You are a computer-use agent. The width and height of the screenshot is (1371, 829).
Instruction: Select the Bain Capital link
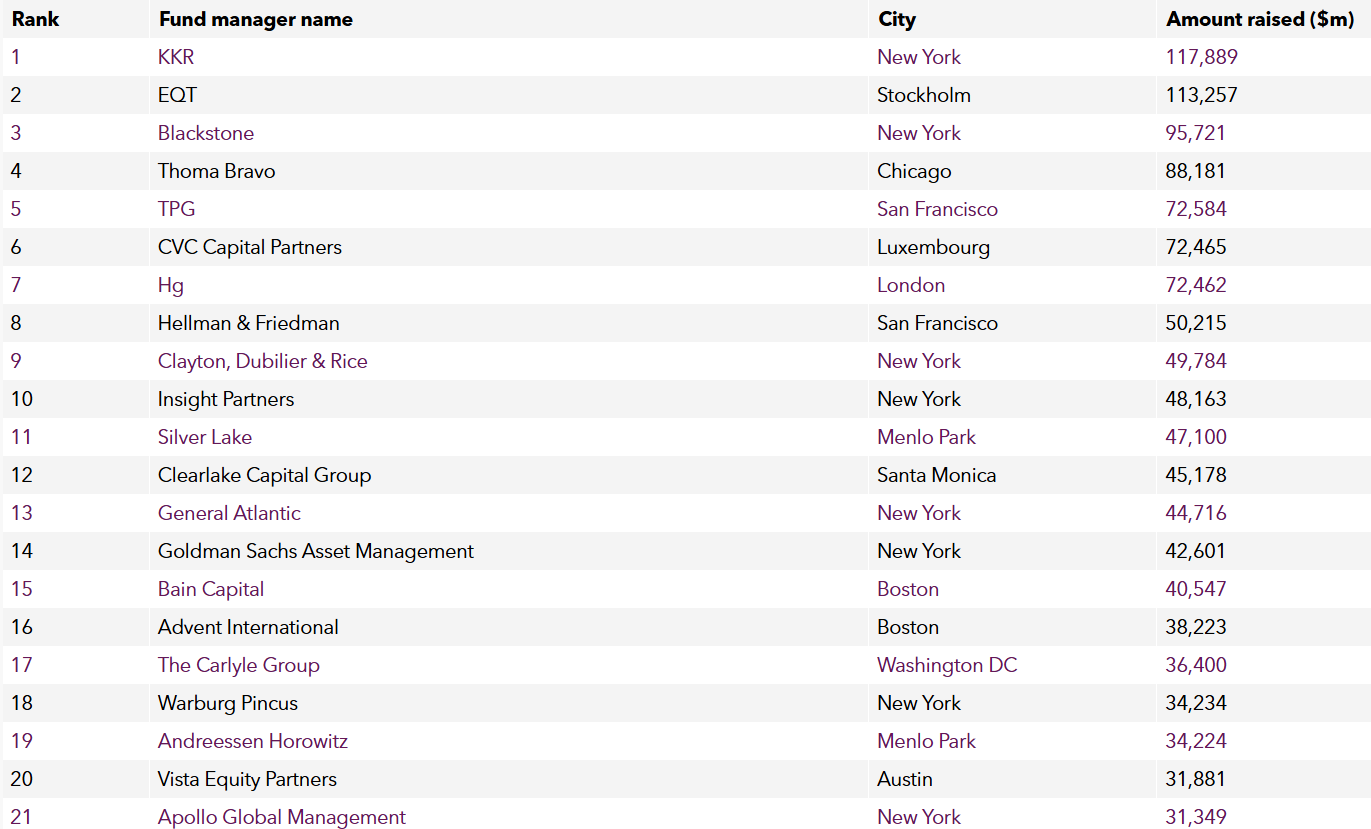point(211,589)
